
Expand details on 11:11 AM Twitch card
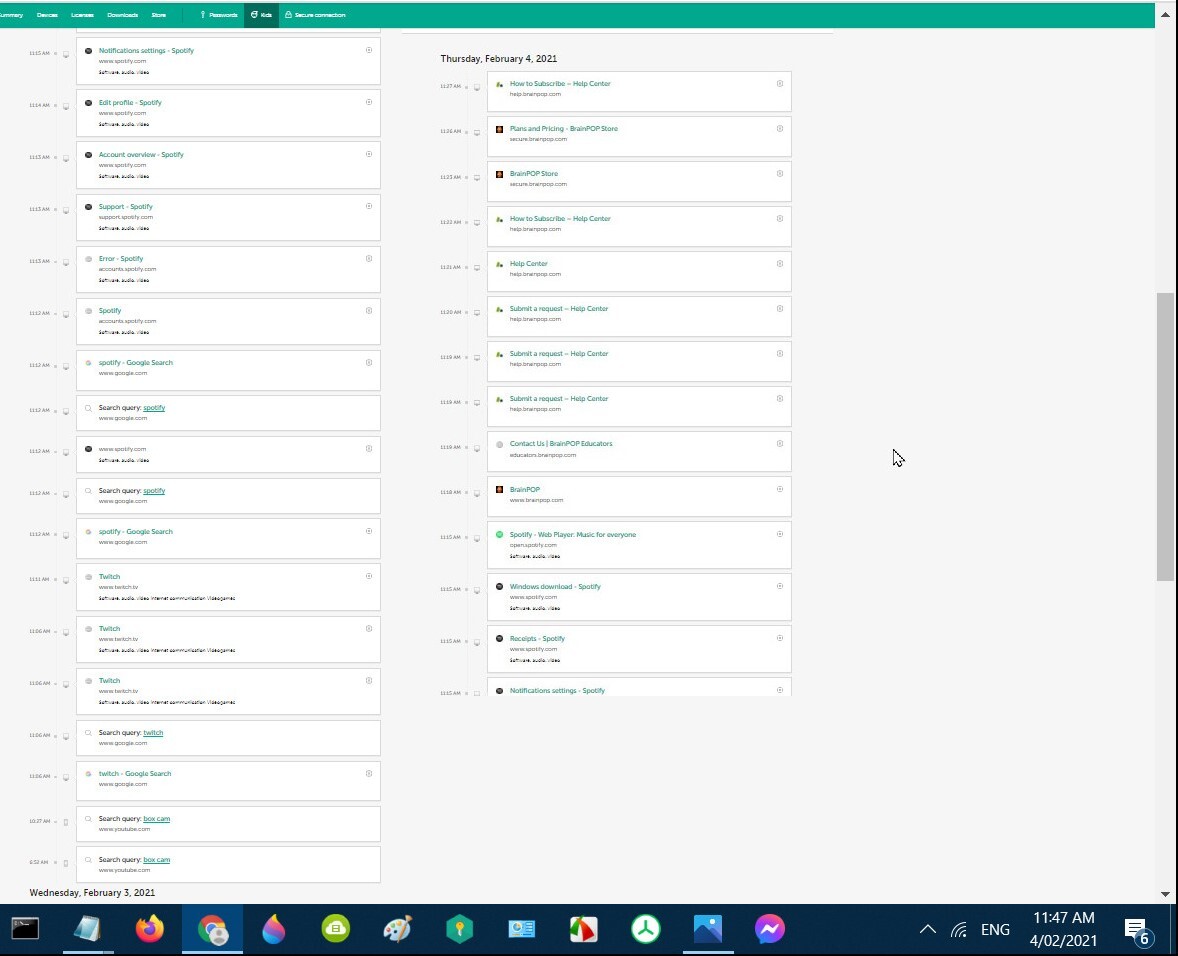tap(369, 576)
